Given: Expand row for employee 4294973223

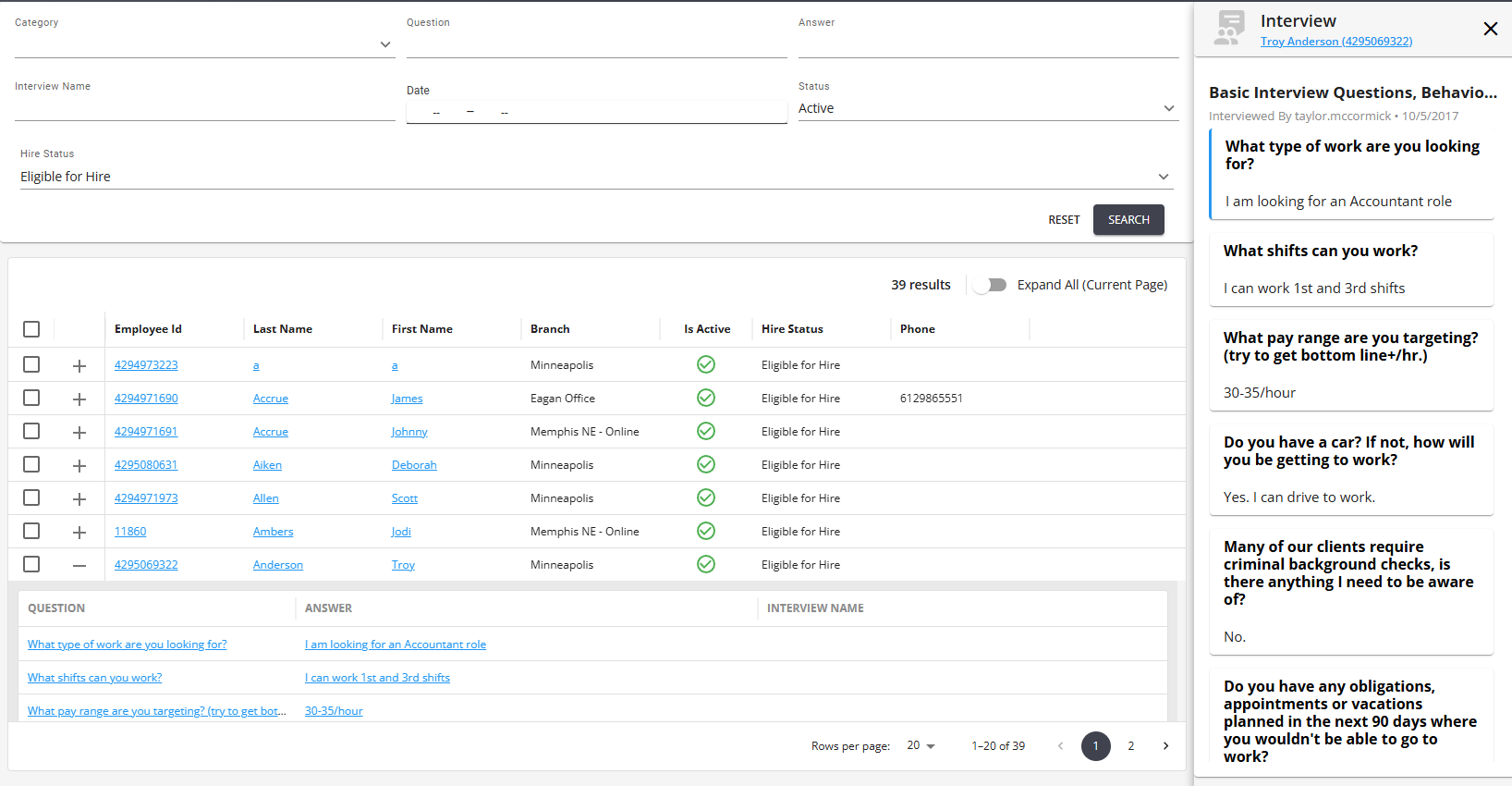Looking at the screenshot, I should pos(79,365).
